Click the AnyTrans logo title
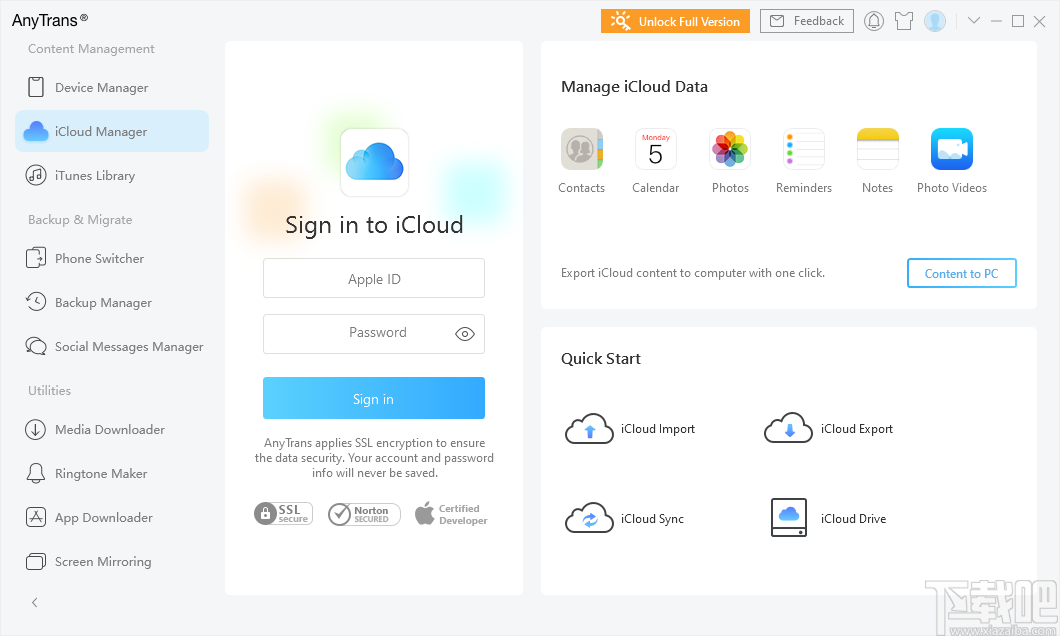The width and height of the screenshot is (1060, 636). pos(50,20)
